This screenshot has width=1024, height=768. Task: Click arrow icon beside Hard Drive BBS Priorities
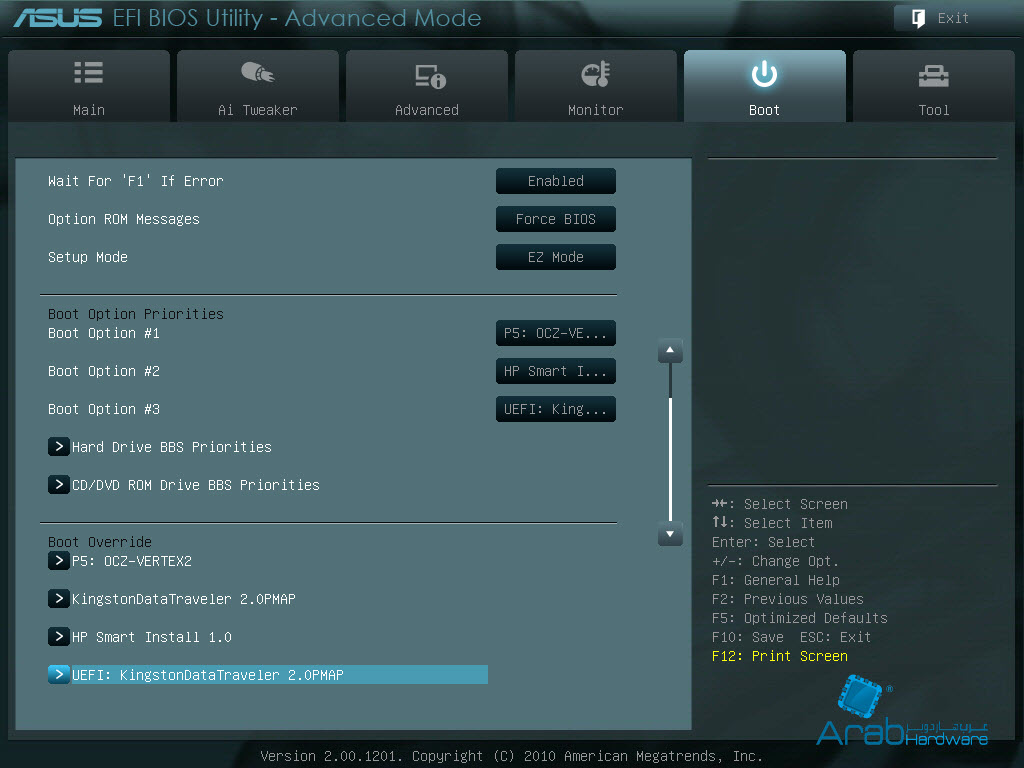[59, 447]
